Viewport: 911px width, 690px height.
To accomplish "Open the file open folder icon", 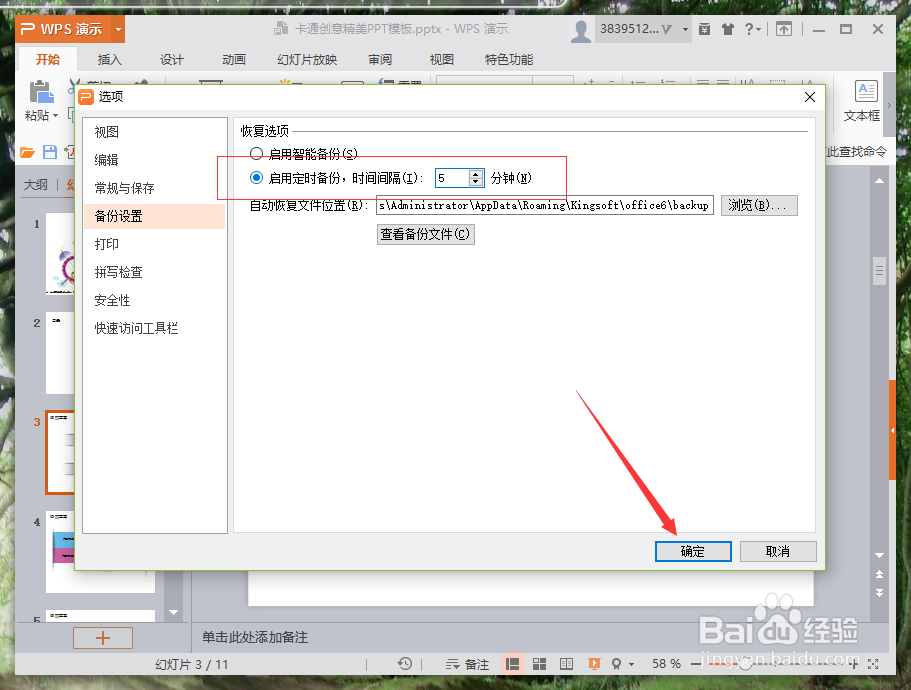I will 28,152.
